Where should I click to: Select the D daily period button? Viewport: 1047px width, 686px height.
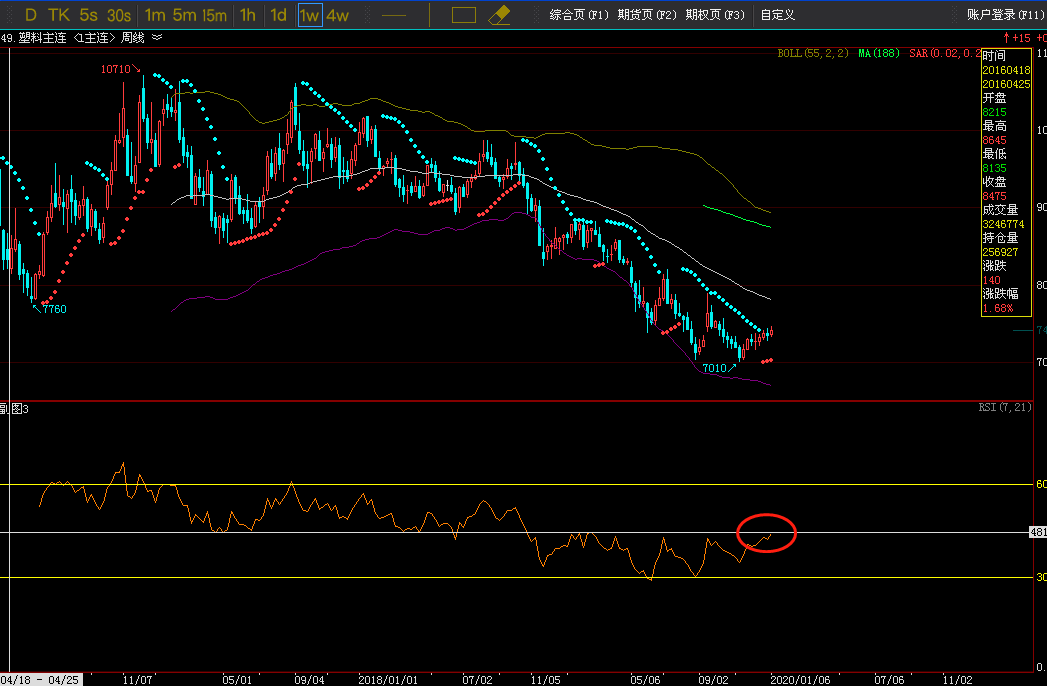30,15
